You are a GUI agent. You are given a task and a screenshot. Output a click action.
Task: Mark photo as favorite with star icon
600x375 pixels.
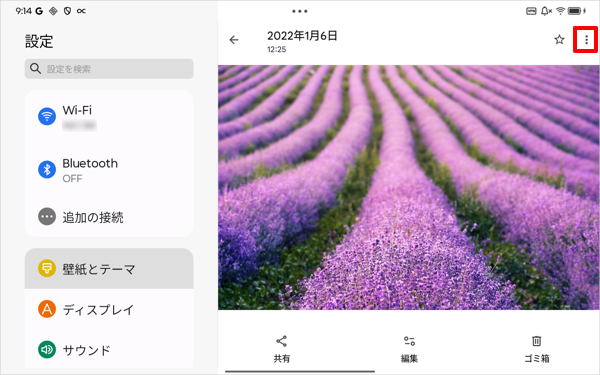pos(559,39)
